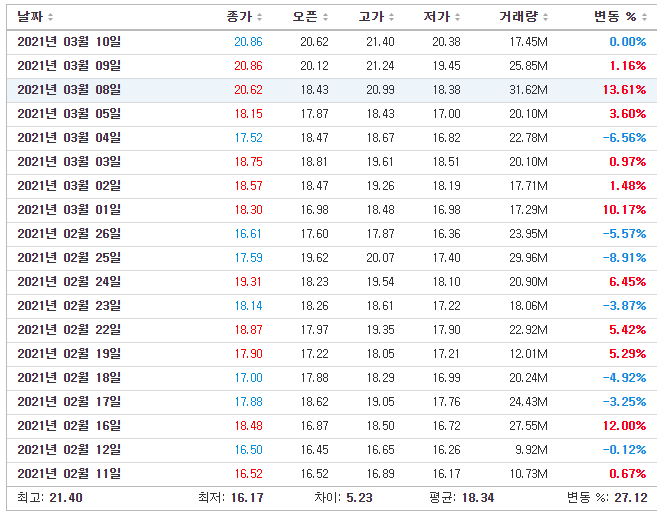Select the date 2021년 02월 11일
The height and width of the screenshot is (519, 657).
click(x=69, y=474)
